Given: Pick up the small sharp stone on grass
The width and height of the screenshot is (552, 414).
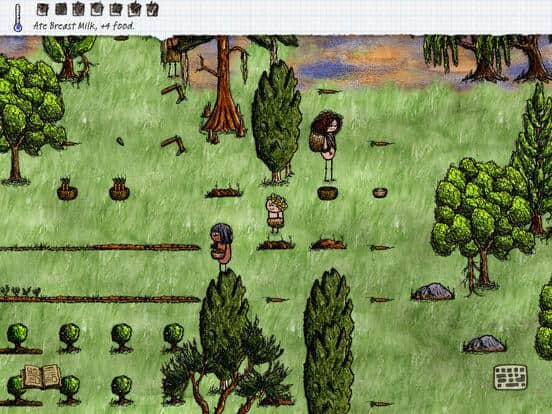Looking at the screenshot, I should pos(120,142).
